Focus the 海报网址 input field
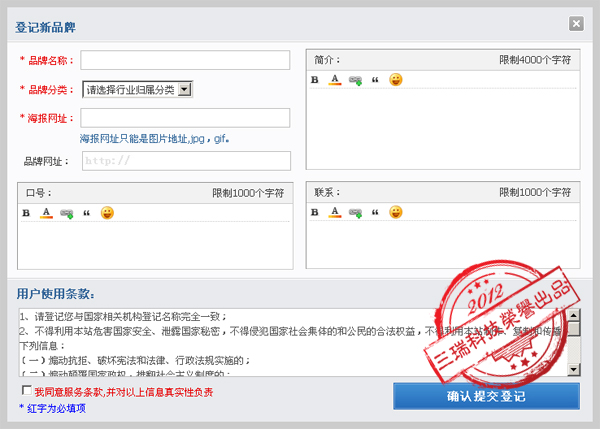Screen dimensions: 600x429 (x=185, y=118)
